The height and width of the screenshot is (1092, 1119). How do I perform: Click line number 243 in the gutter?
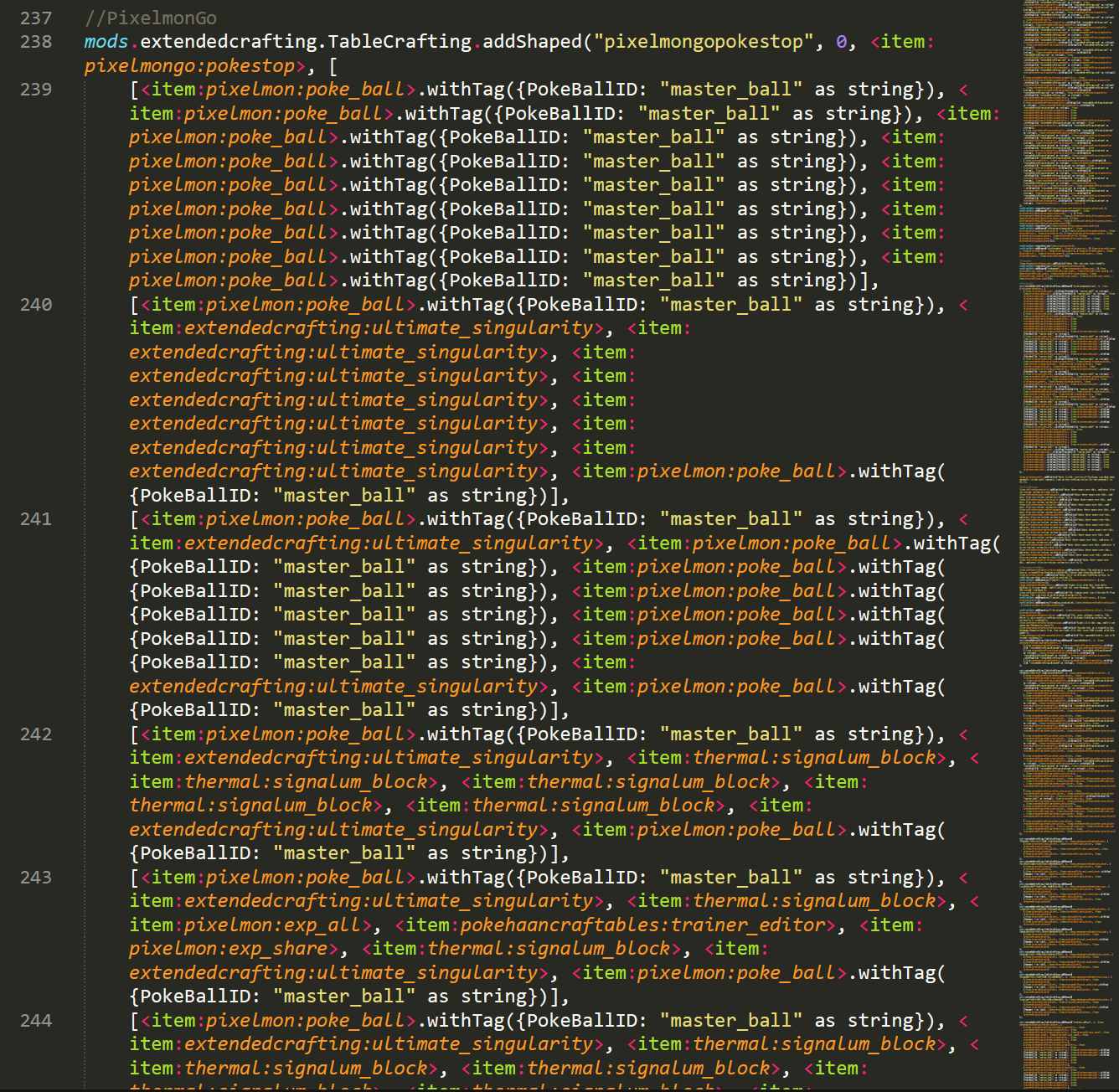tap(35, 878)
